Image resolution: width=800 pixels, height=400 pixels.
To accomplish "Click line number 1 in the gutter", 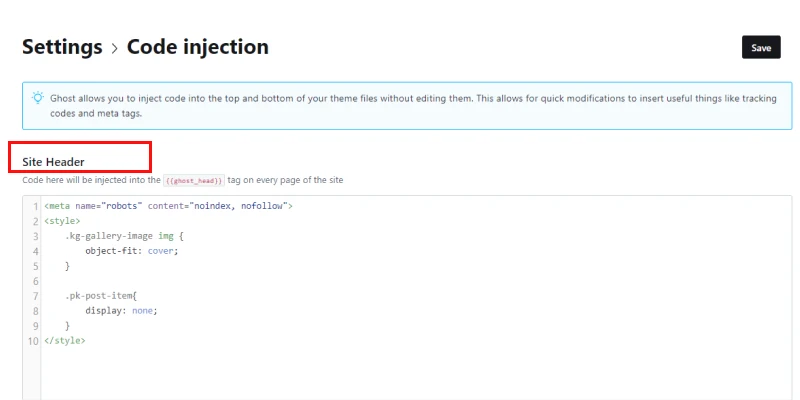I will point(35,205).
